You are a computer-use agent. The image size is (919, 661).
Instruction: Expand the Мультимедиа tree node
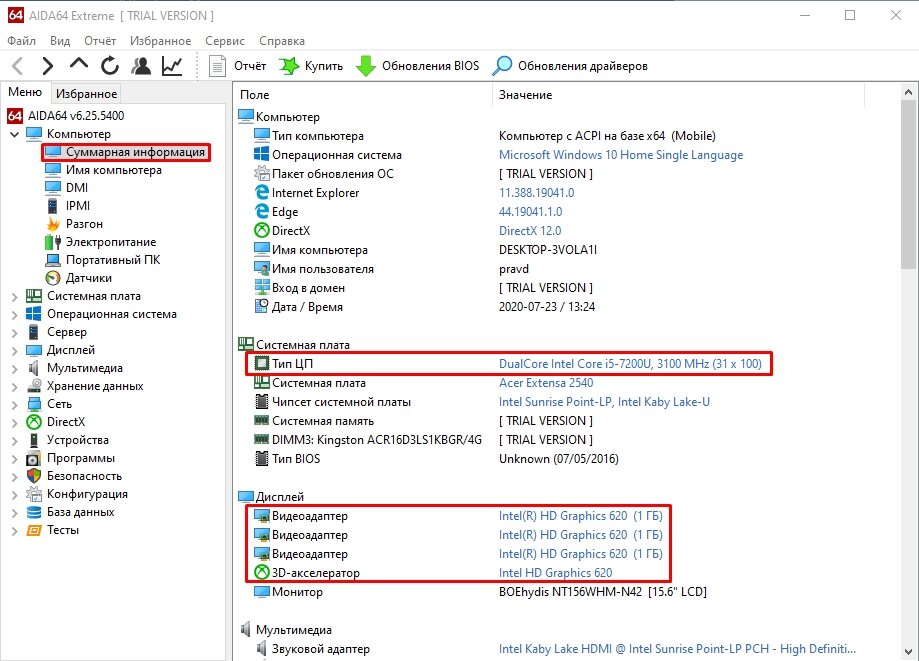(x=15, y=369)
